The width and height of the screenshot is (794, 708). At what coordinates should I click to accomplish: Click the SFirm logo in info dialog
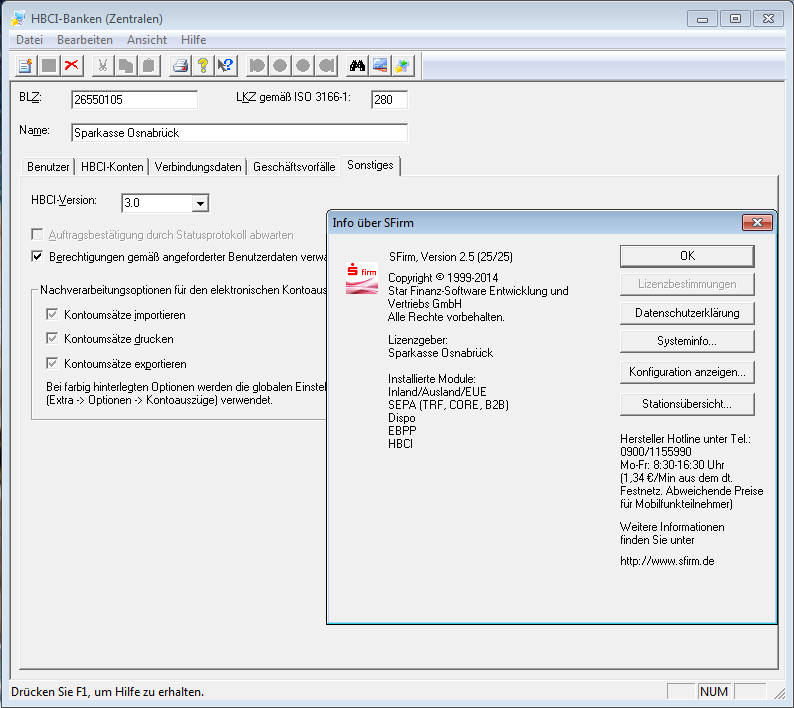[x=362, y=278]
